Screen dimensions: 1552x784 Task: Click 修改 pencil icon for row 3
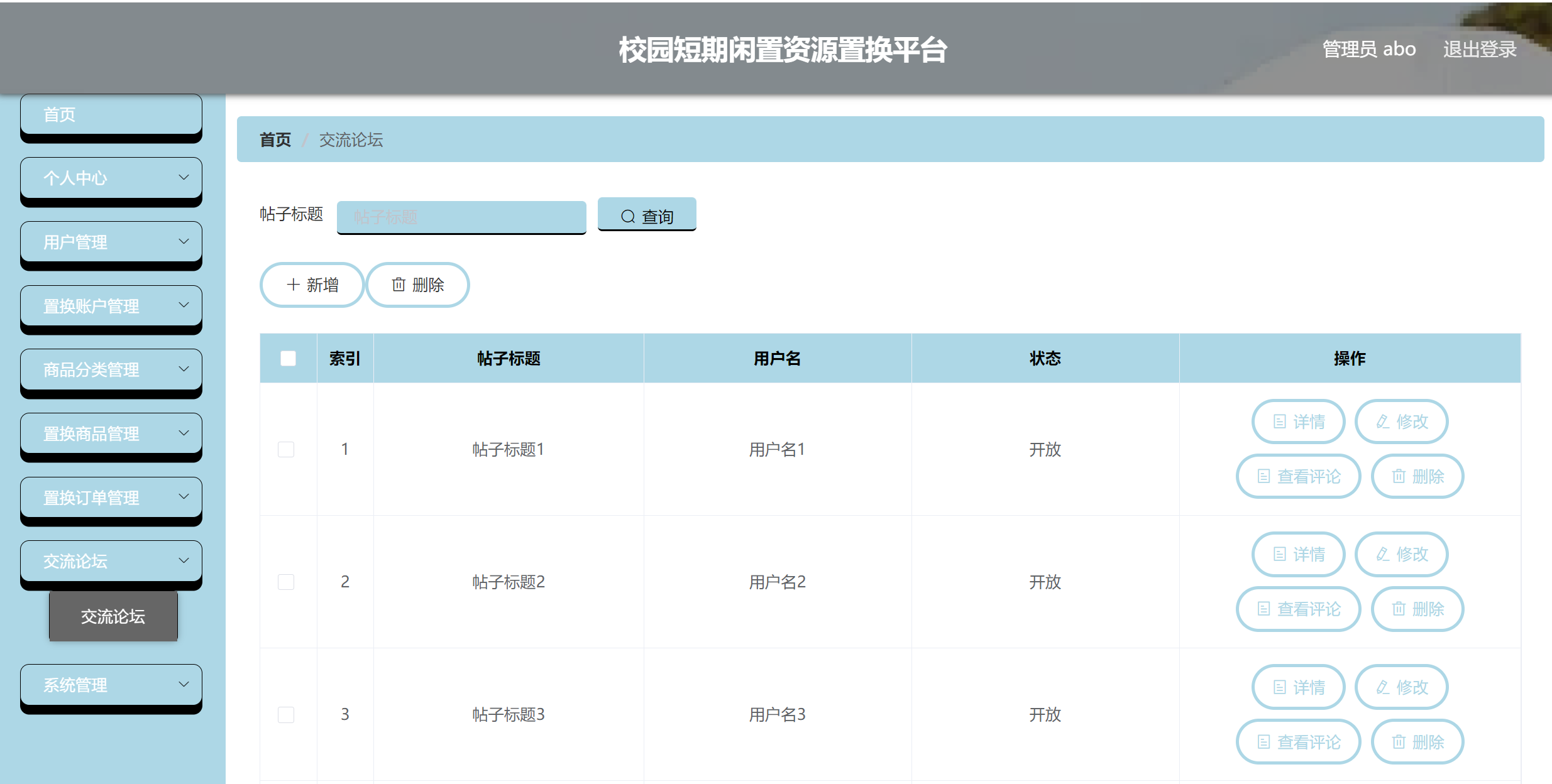click(x=1383, y=687)
